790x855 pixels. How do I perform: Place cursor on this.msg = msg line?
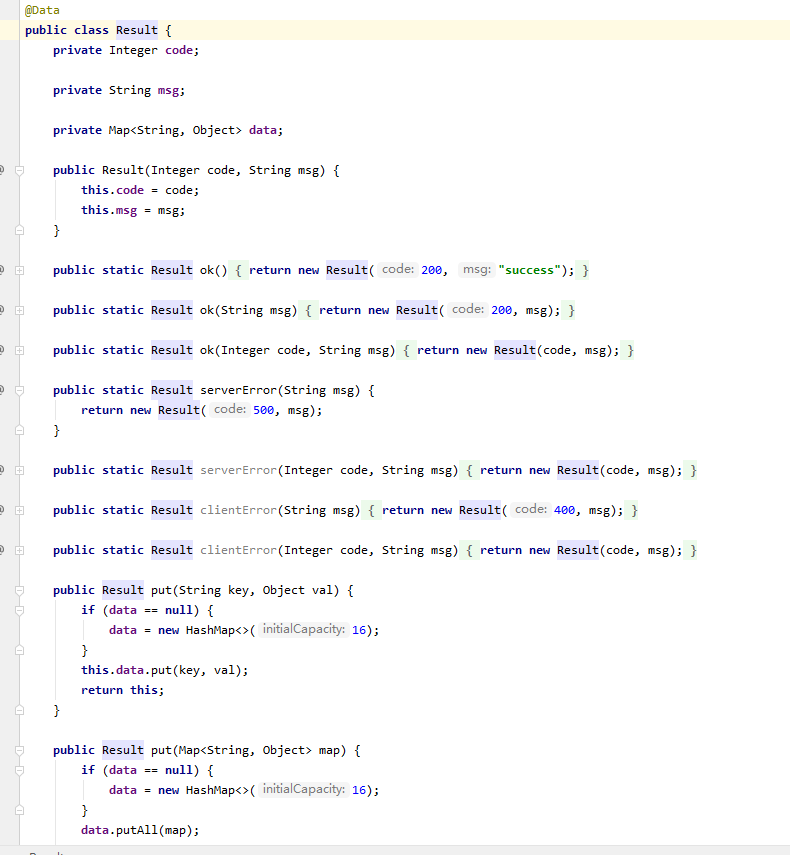point(133,210)
